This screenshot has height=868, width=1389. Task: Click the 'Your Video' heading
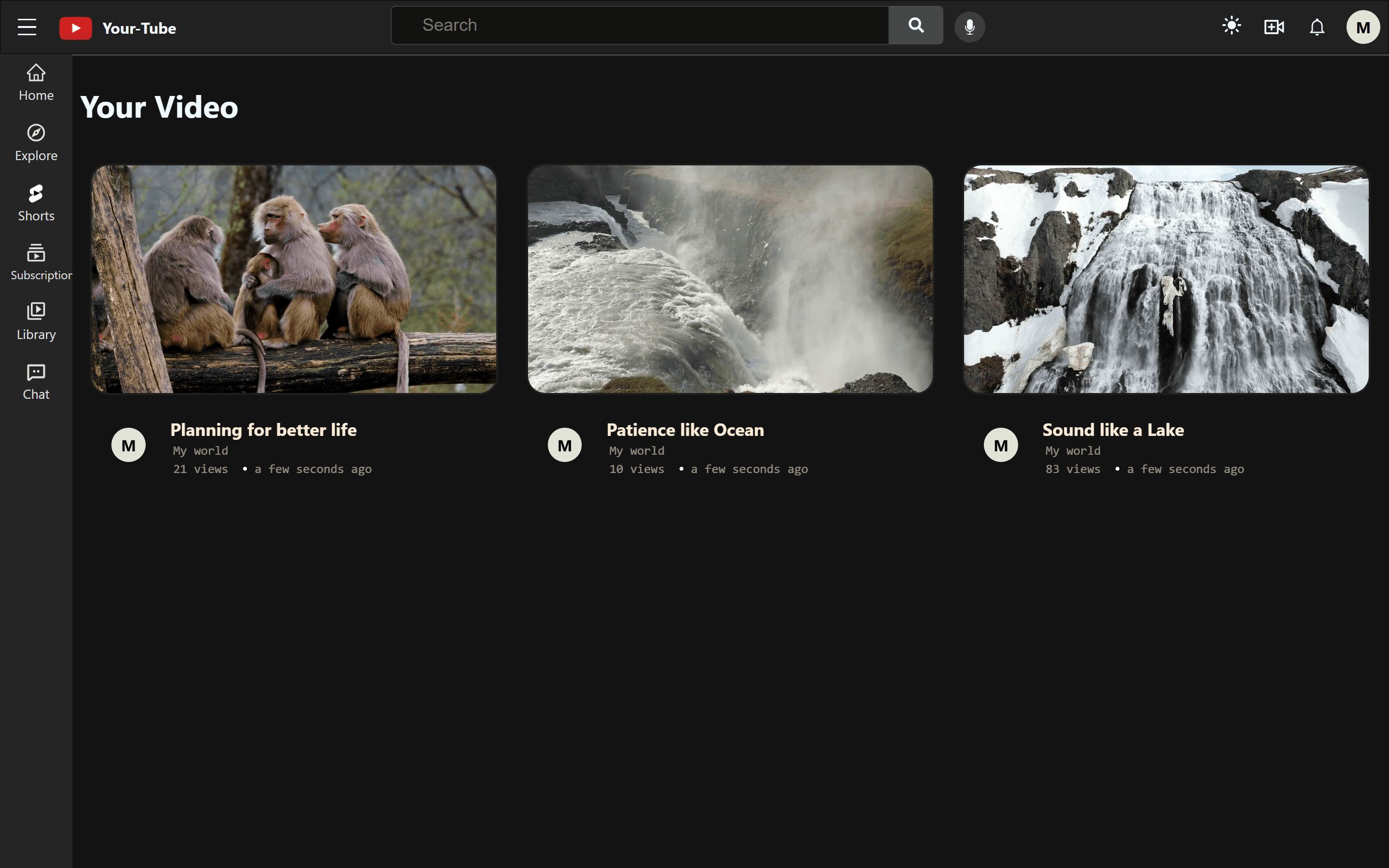(x=159, y=108)
